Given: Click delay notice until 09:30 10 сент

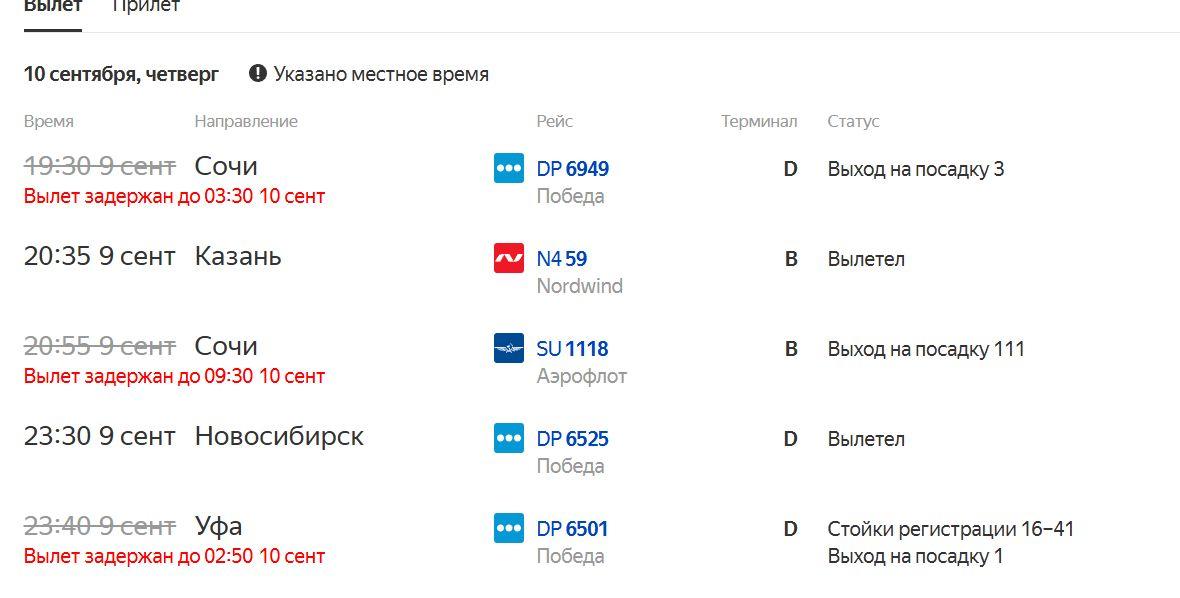Looking at the screenshot, I should (175, 376).
